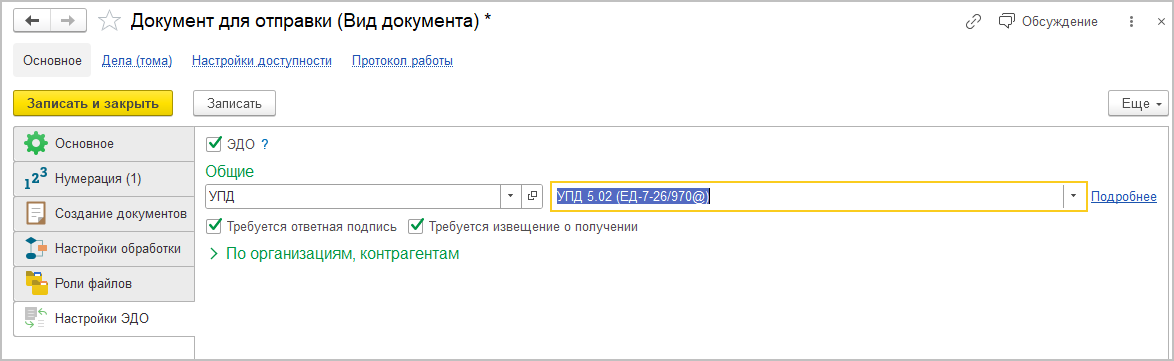Go back with the left arrow button

[32, 21]
